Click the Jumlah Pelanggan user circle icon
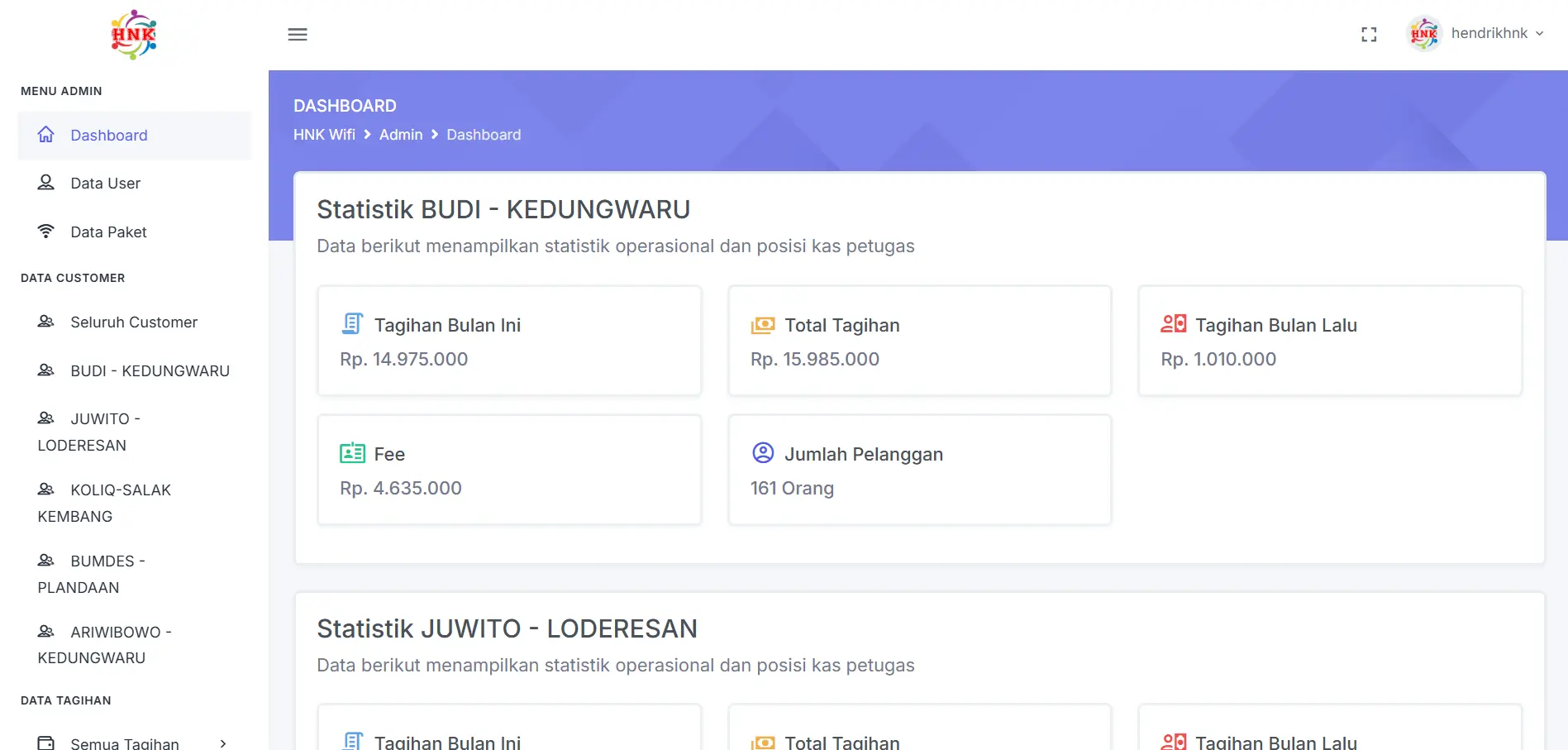The height and width of the screenshot is (750, 1568). point(763,453)
